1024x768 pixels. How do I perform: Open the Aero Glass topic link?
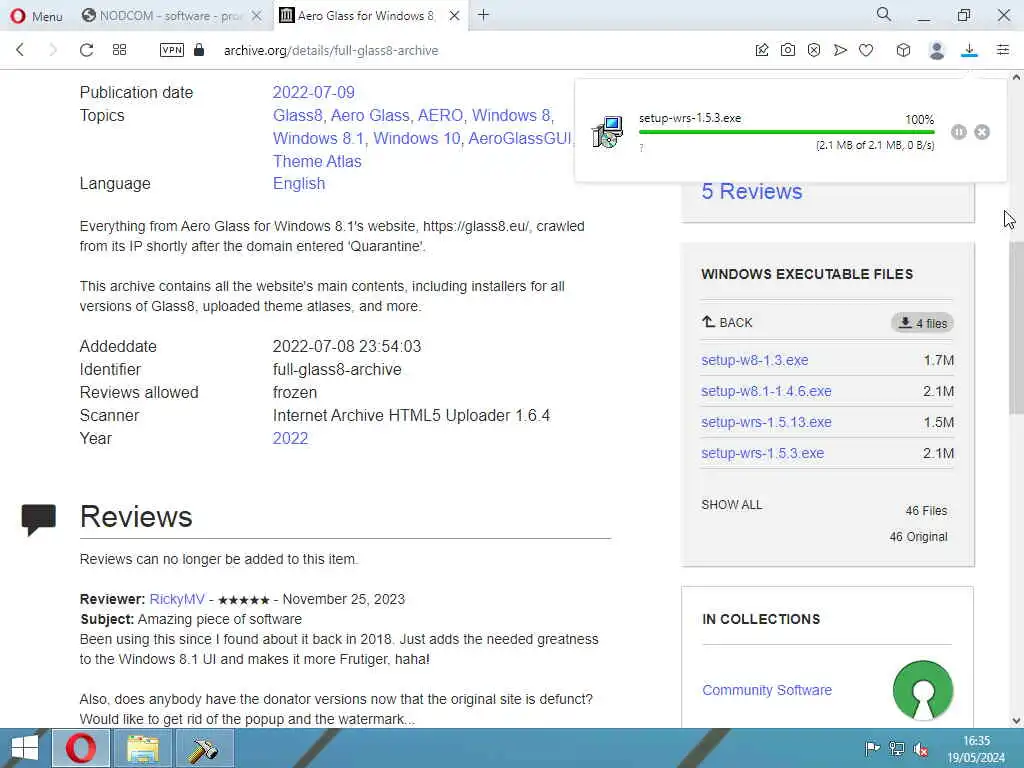click(370, 116)
